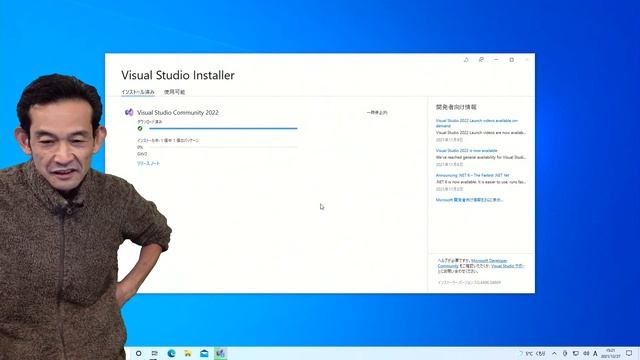Click the network icon in system tray
Image resolution: width=640 pixels, height=360 pixels.
pyautogui.click(x=576, y=353)
